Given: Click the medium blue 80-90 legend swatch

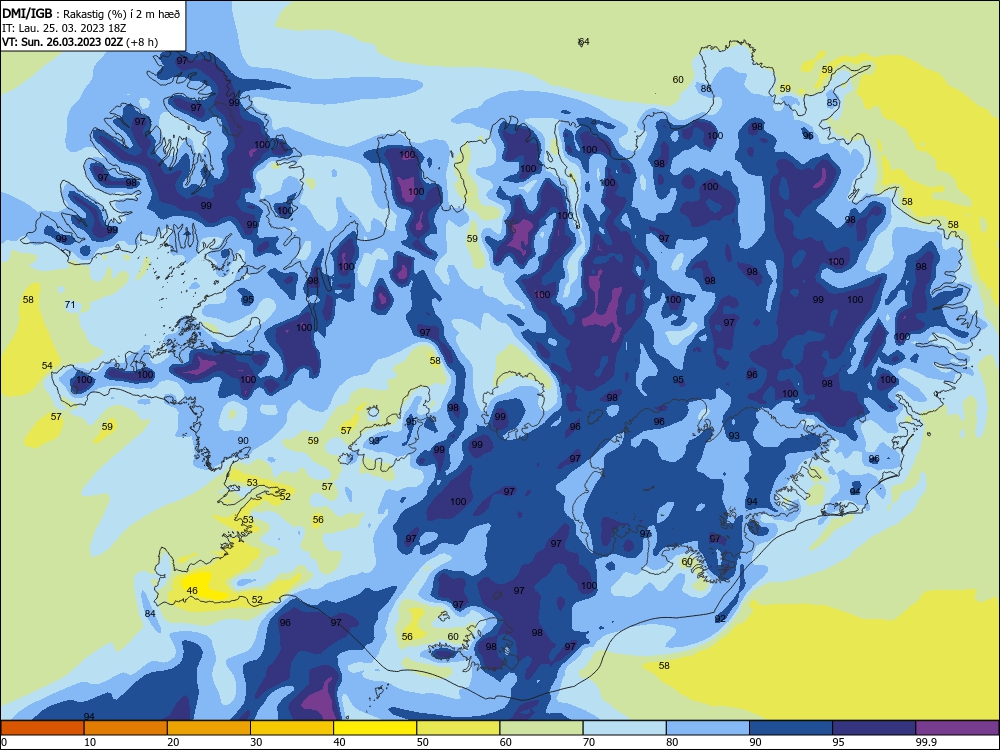Looking at the screenshot, I should (x=708, y=728).
